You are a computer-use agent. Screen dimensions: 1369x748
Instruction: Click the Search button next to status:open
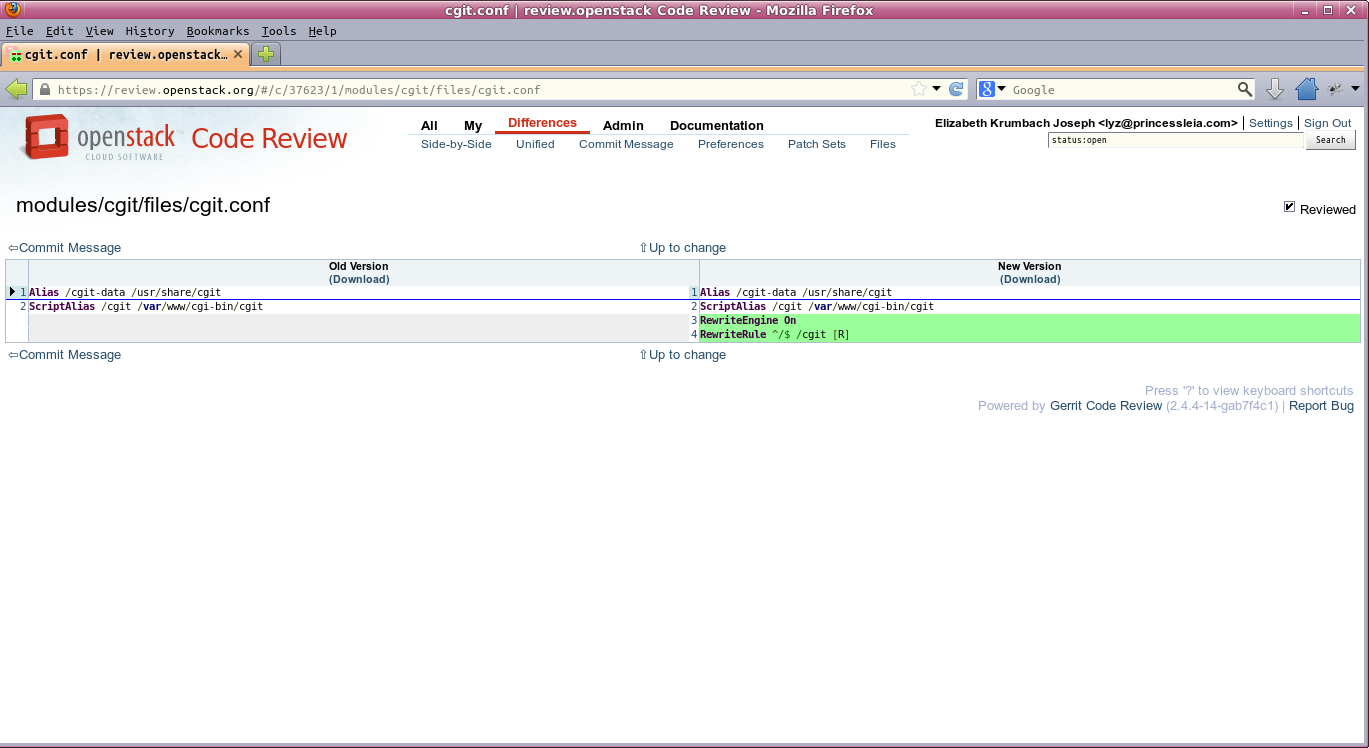tap(1330, 140)
